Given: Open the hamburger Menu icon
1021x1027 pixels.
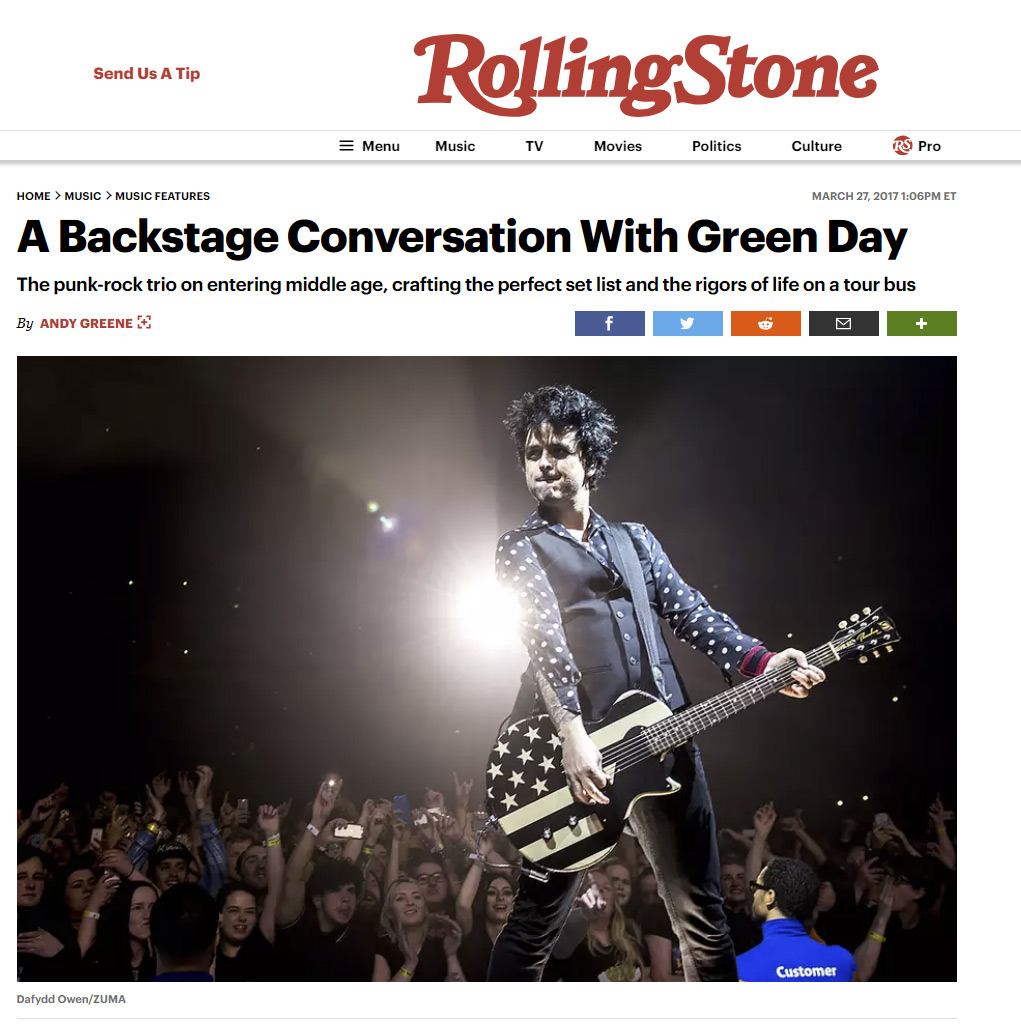Looking at the screenshot, I should coord(346,146).
